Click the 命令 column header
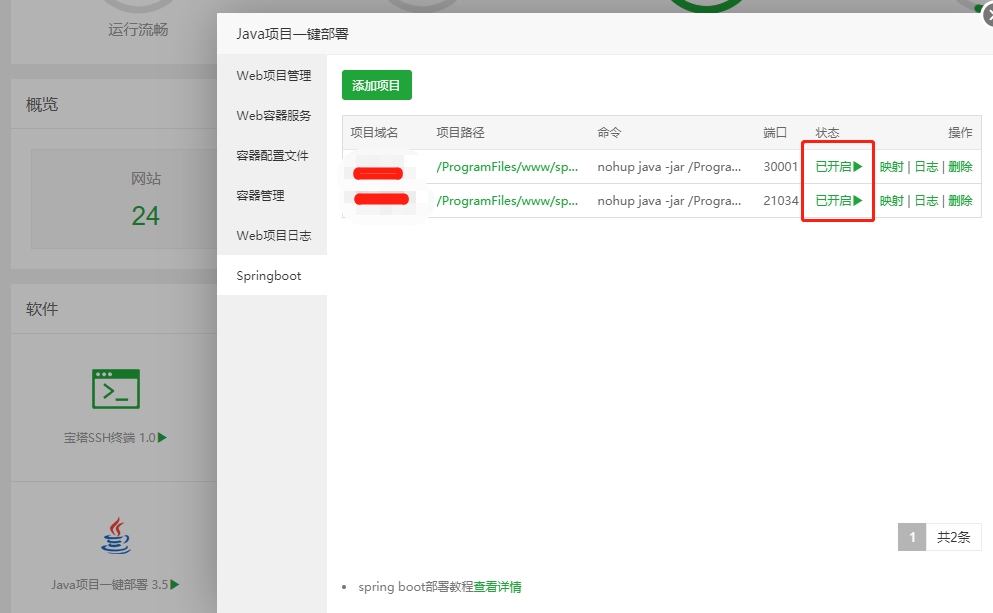The height and width of the screenshot is (613, 993). click(x=609, y=132)
